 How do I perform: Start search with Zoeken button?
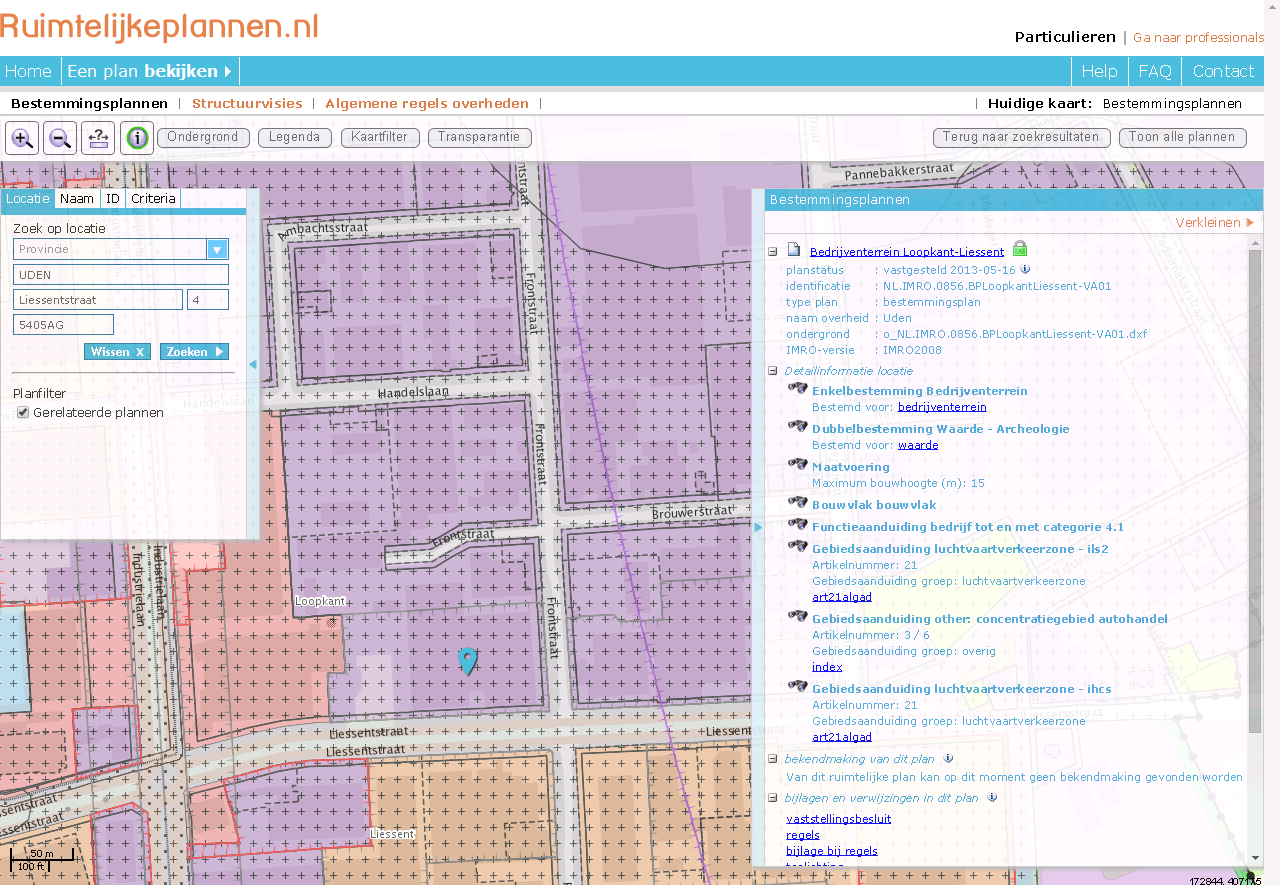[194, 352]
